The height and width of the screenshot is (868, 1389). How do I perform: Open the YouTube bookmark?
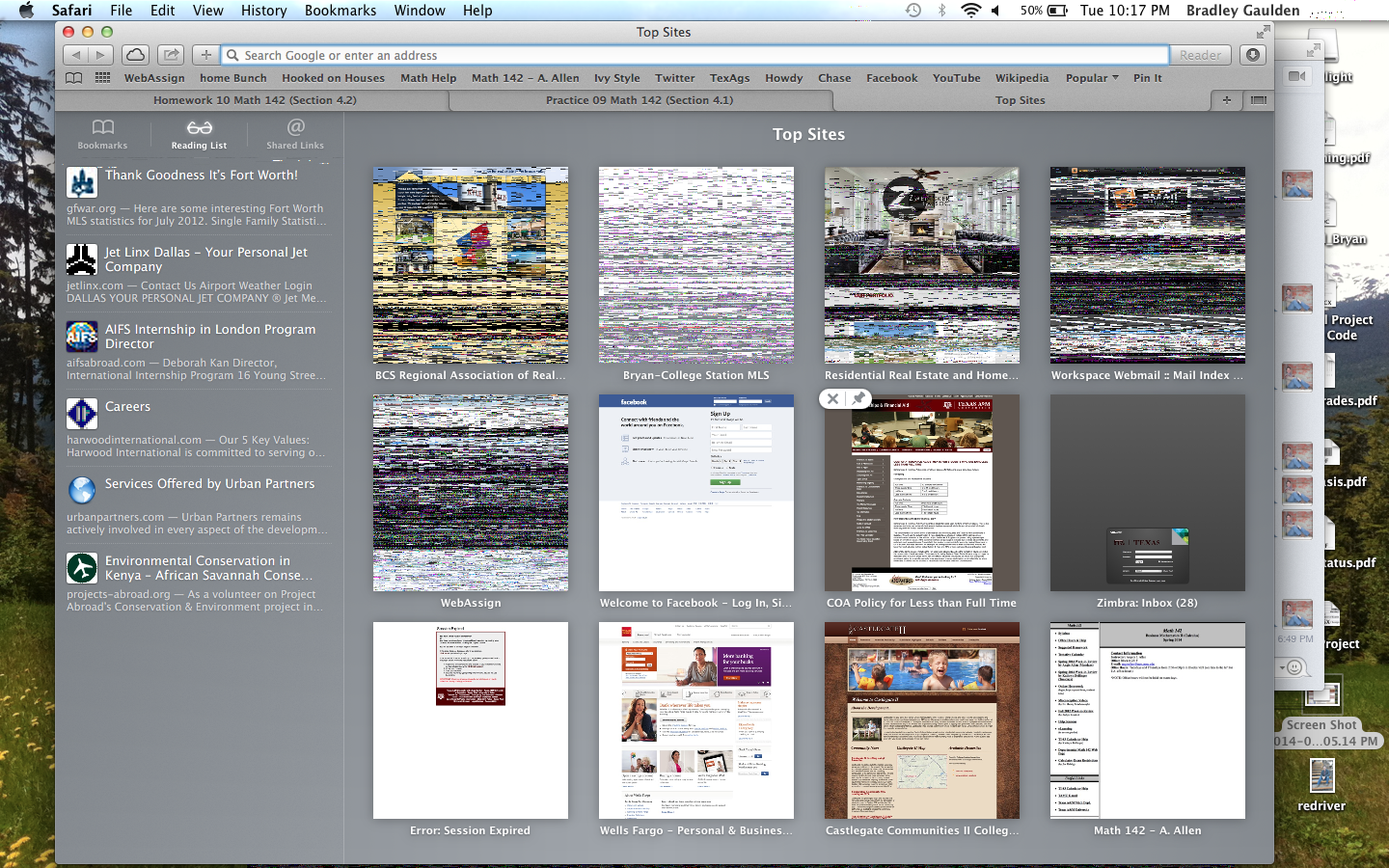pyautogui.click(x=956, y=78)
